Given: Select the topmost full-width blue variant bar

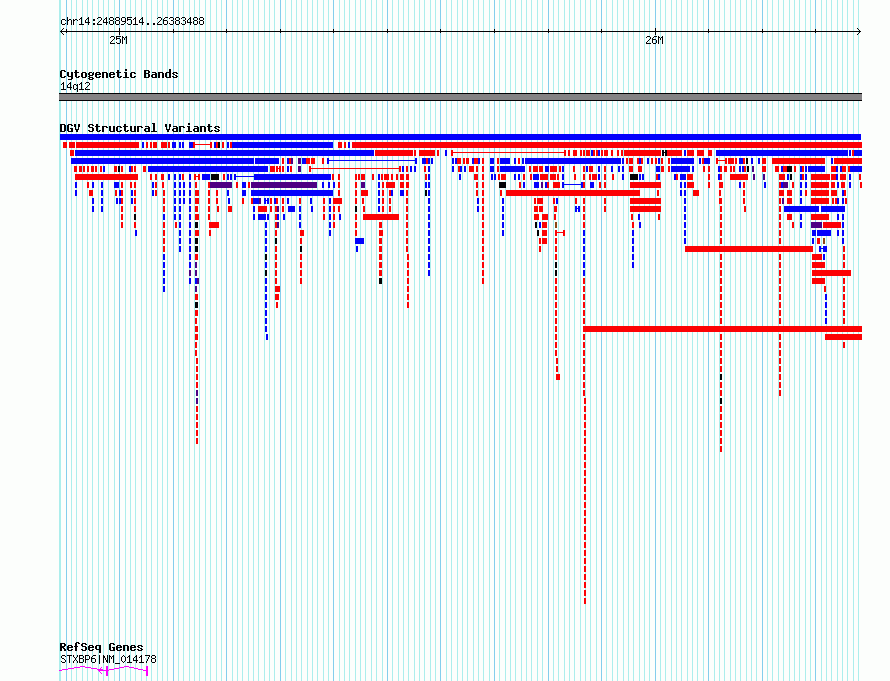Looking at the screenshot, I should click(460, 137).
